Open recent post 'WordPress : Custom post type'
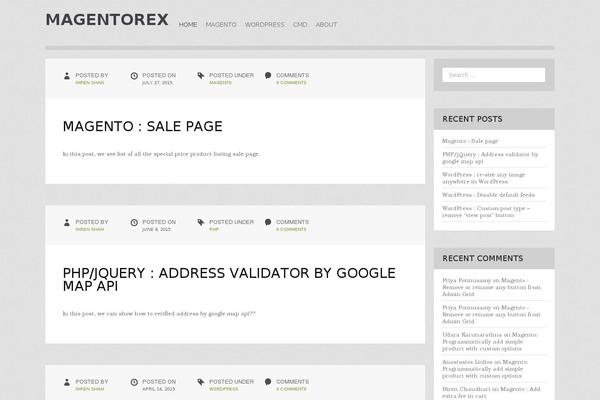This screenshot has width=600, height=400. point(486,212)
